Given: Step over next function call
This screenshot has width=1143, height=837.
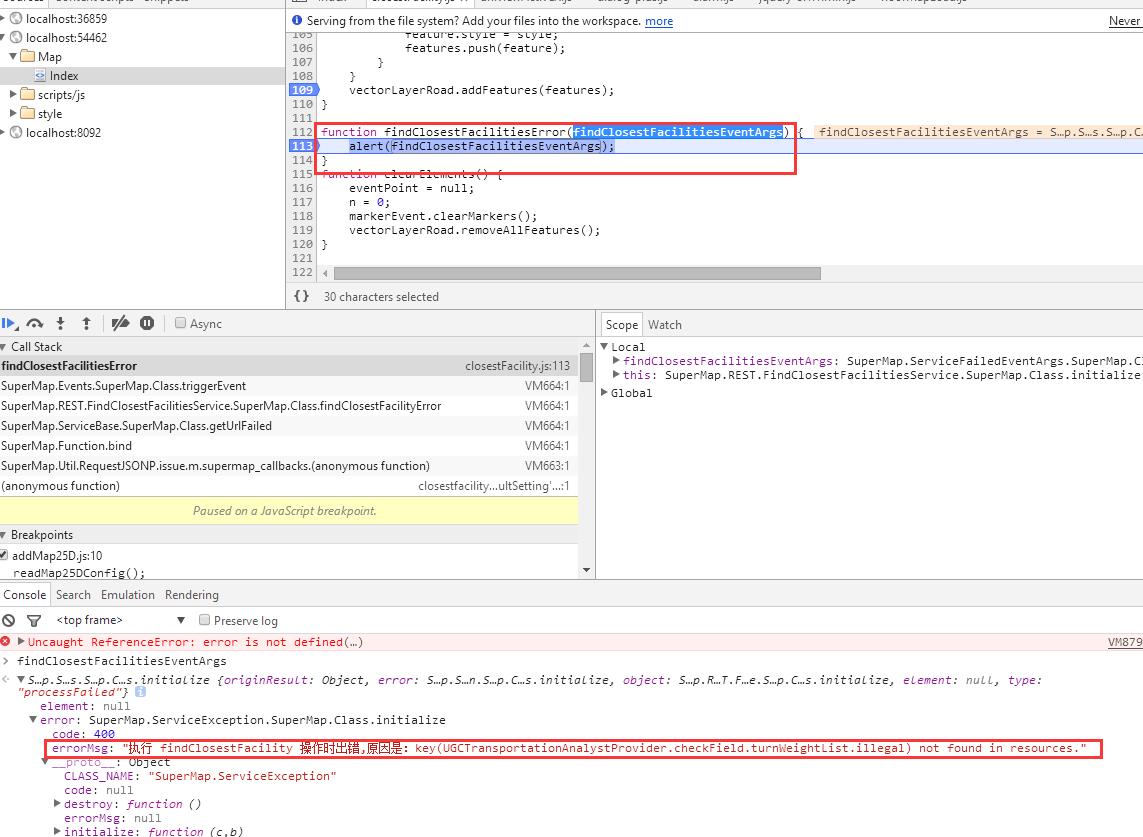Looking at the screenshot, I should (34, 324).
